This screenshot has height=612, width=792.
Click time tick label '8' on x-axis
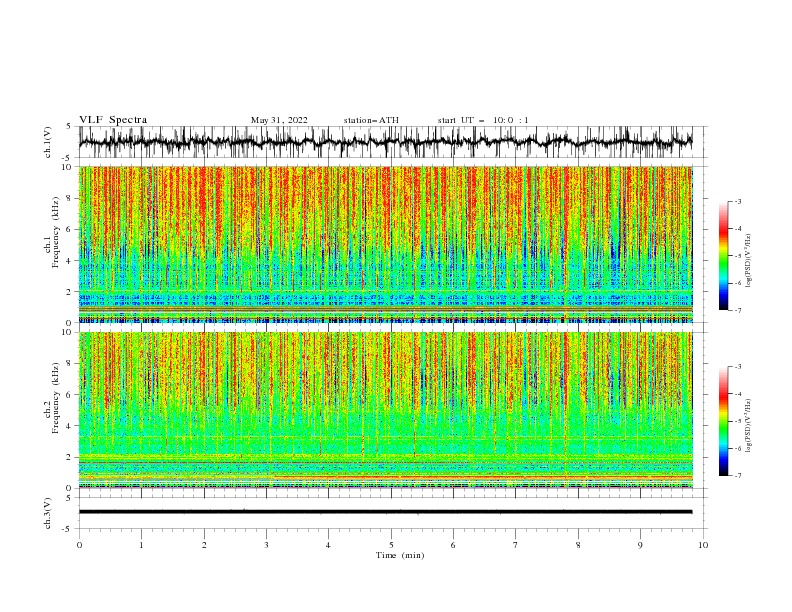pos(578,545)
